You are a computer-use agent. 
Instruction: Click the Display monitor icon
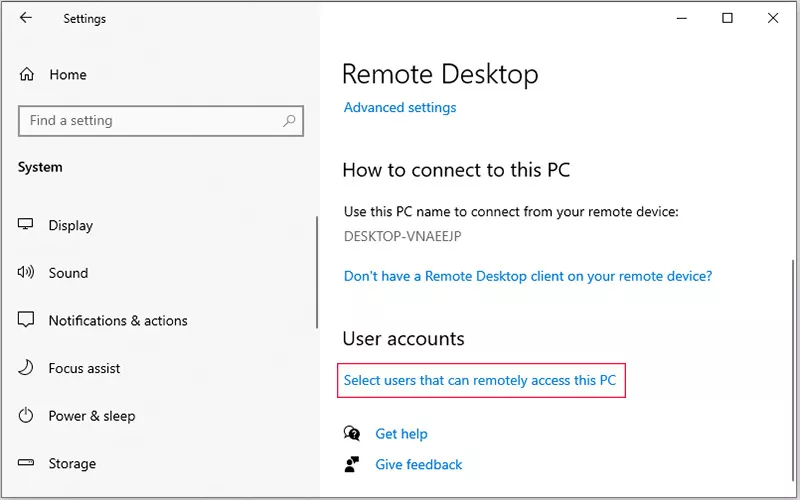click(x=26, y=224)
